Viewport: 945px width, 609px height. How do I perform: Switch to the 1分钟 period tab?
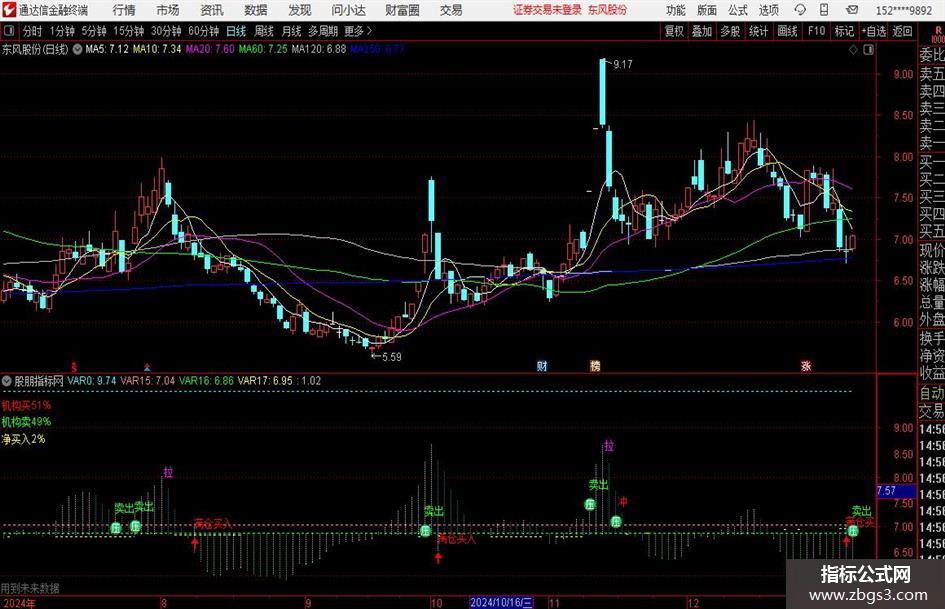62,31
